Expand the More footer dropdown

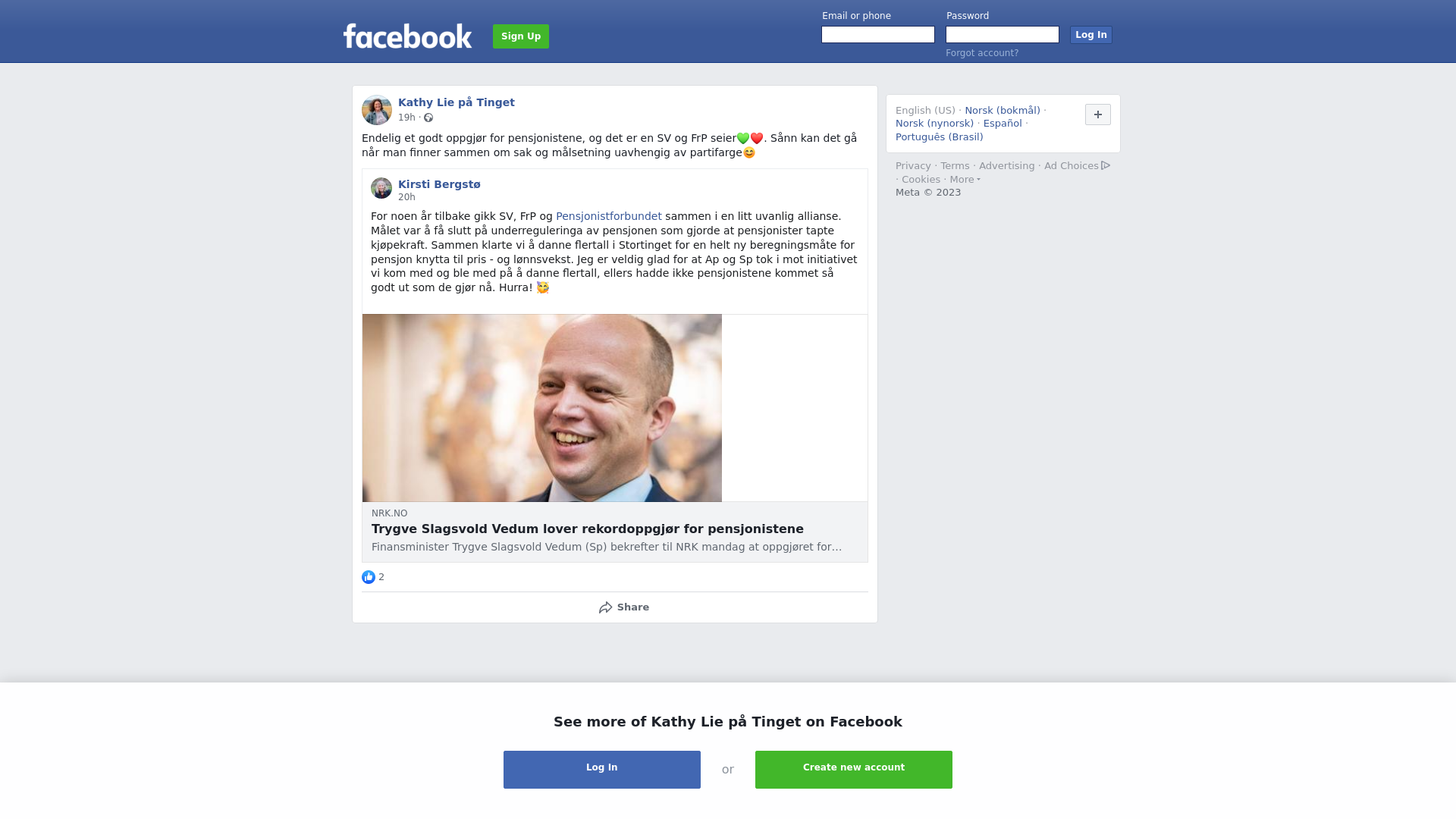(965, 180)
